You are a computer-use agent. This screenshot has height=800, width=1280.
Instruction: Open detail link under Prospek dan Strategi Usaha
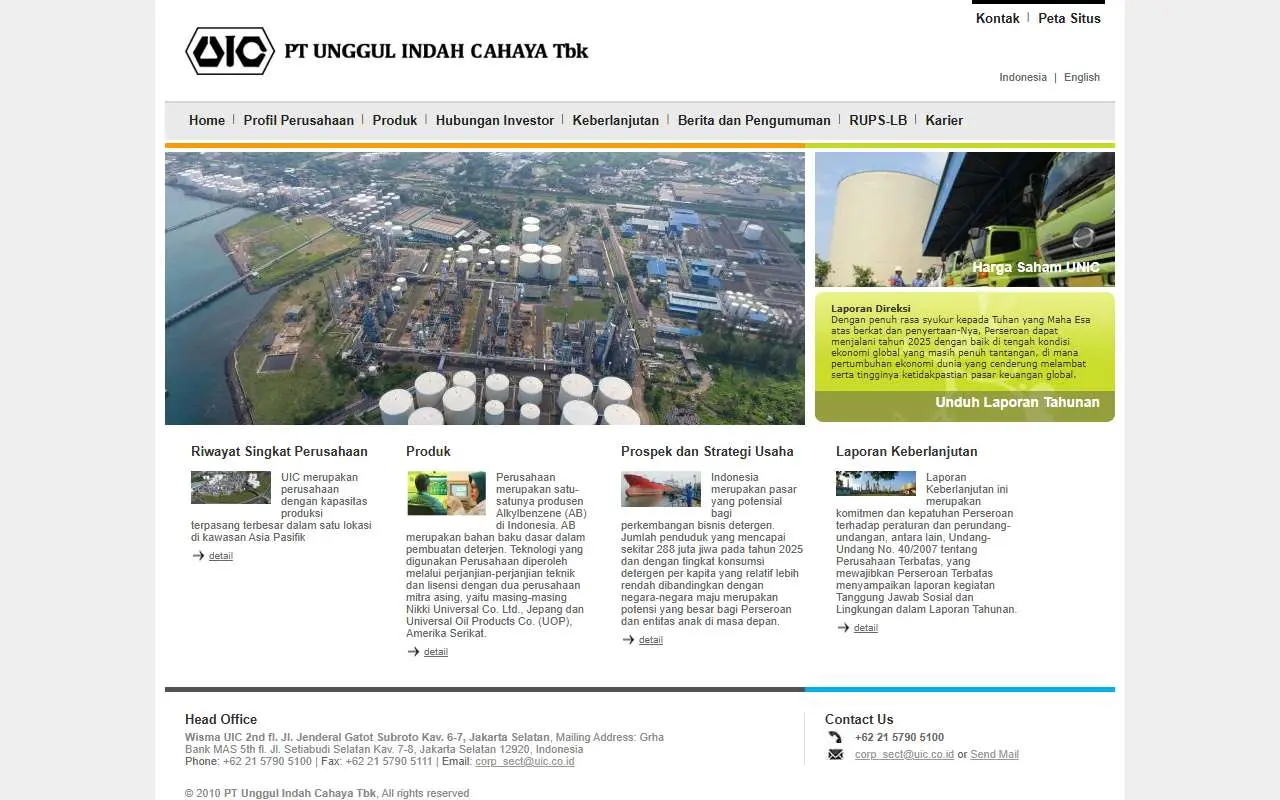click(651, 640)
